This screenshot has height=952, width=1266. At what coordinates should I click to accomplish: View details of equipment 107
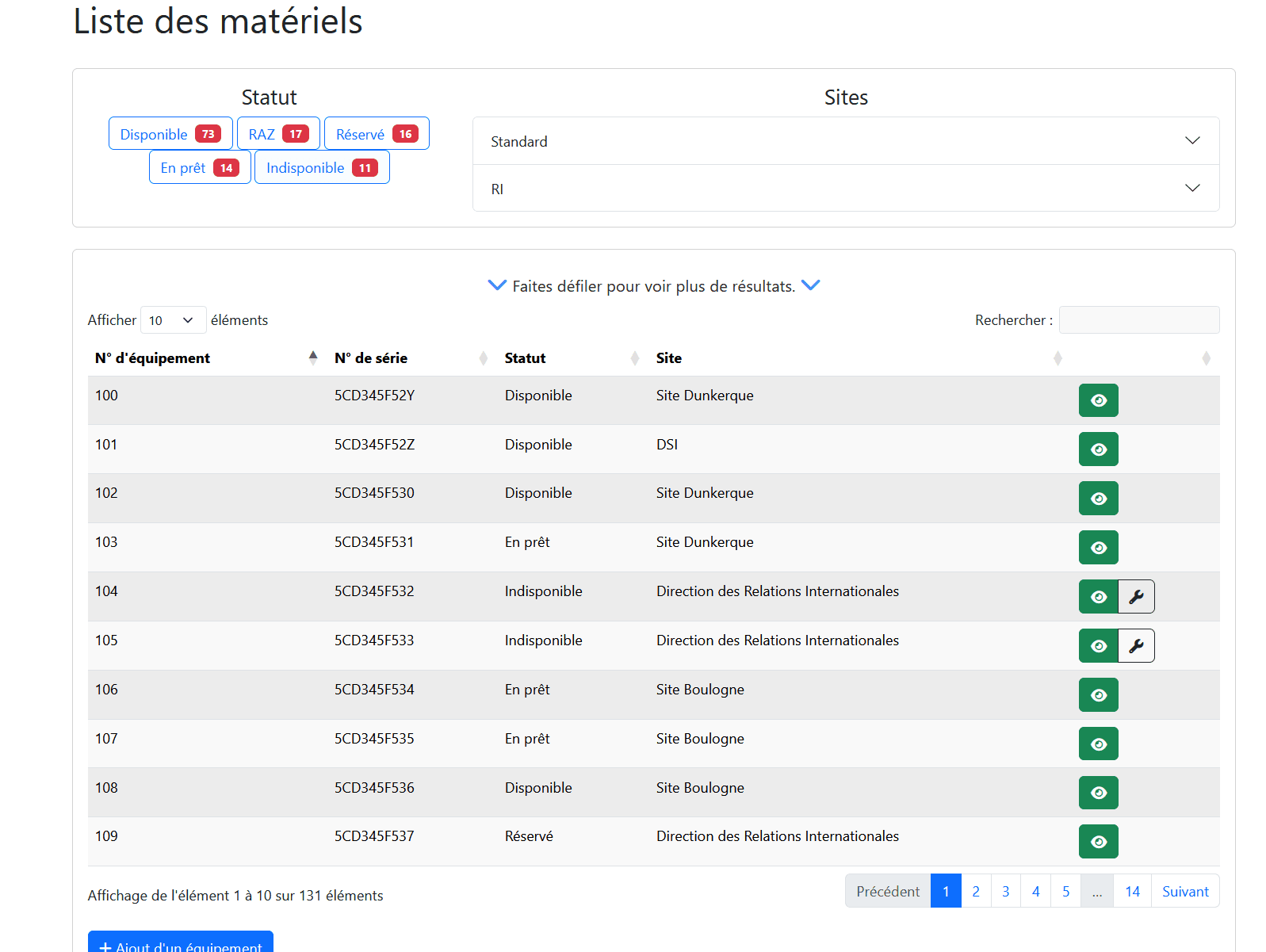click(x=1098, y=744)
